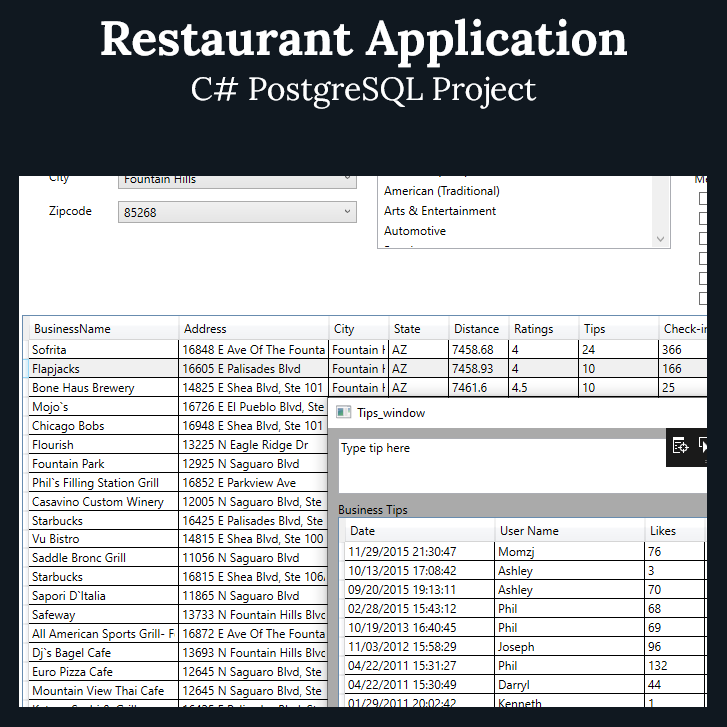Sort tips by Date column header
This screenshot has height=727, width=727.
pyautogui.click(x=420, y=530)
